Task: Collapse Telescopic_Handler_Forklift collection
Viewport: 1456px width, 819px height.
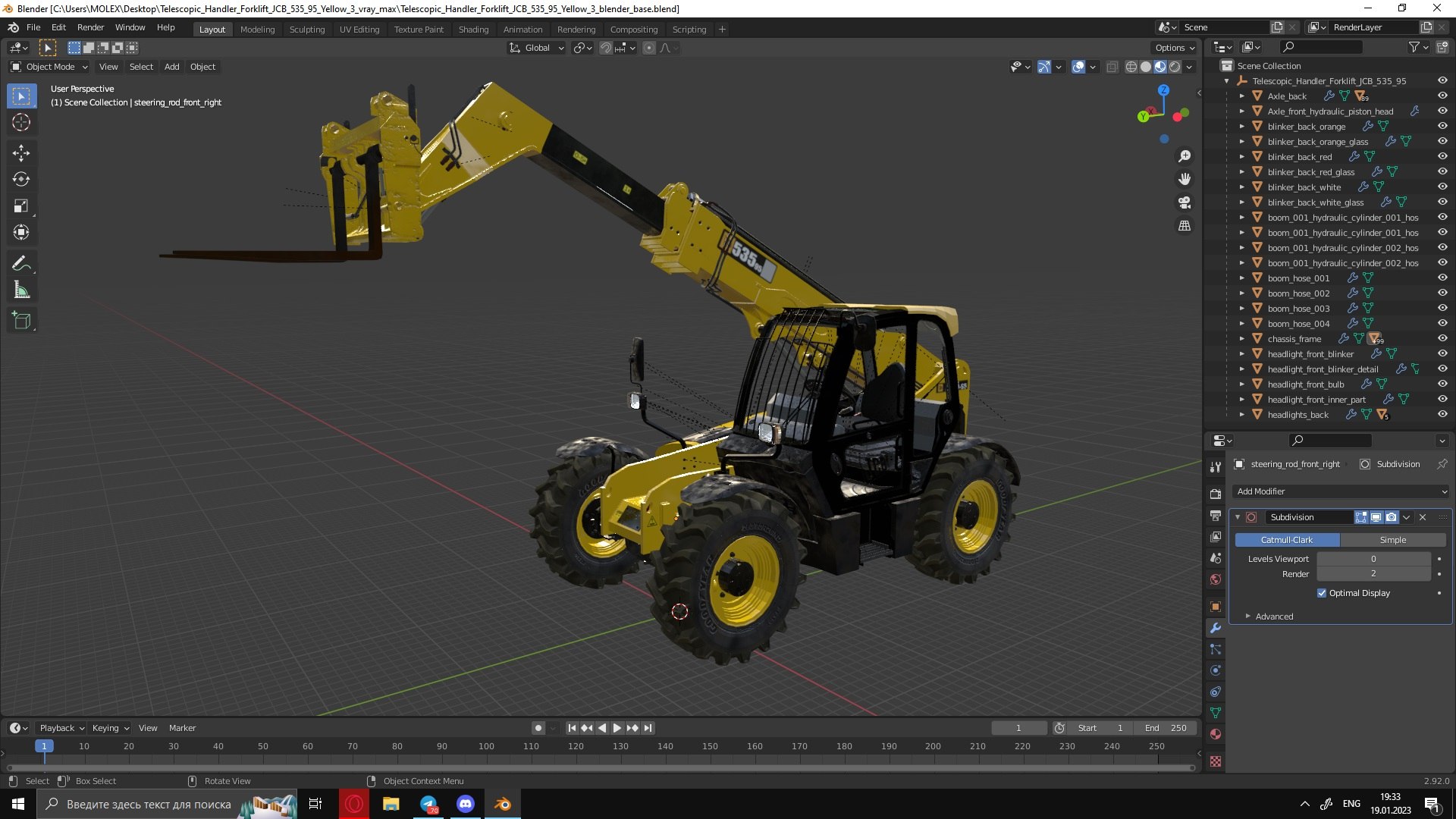Action: coord(1227,81)
